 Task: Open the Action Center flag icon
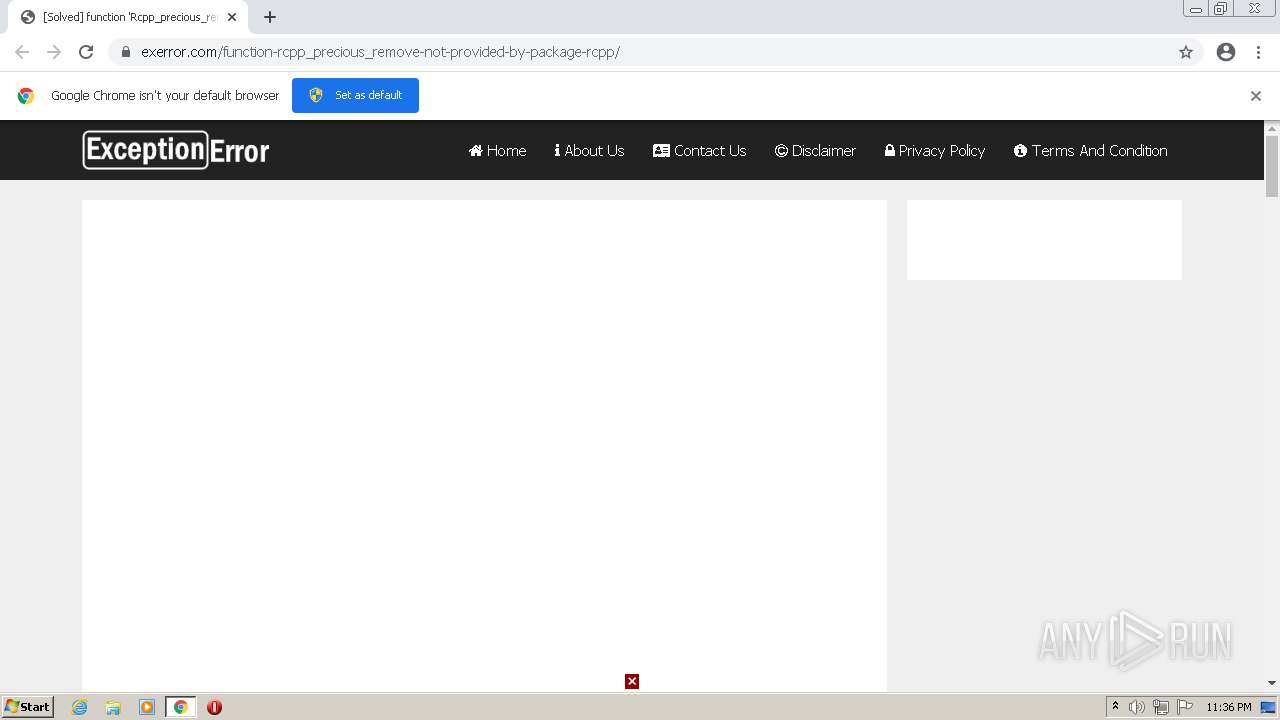tap(1185, 707)
